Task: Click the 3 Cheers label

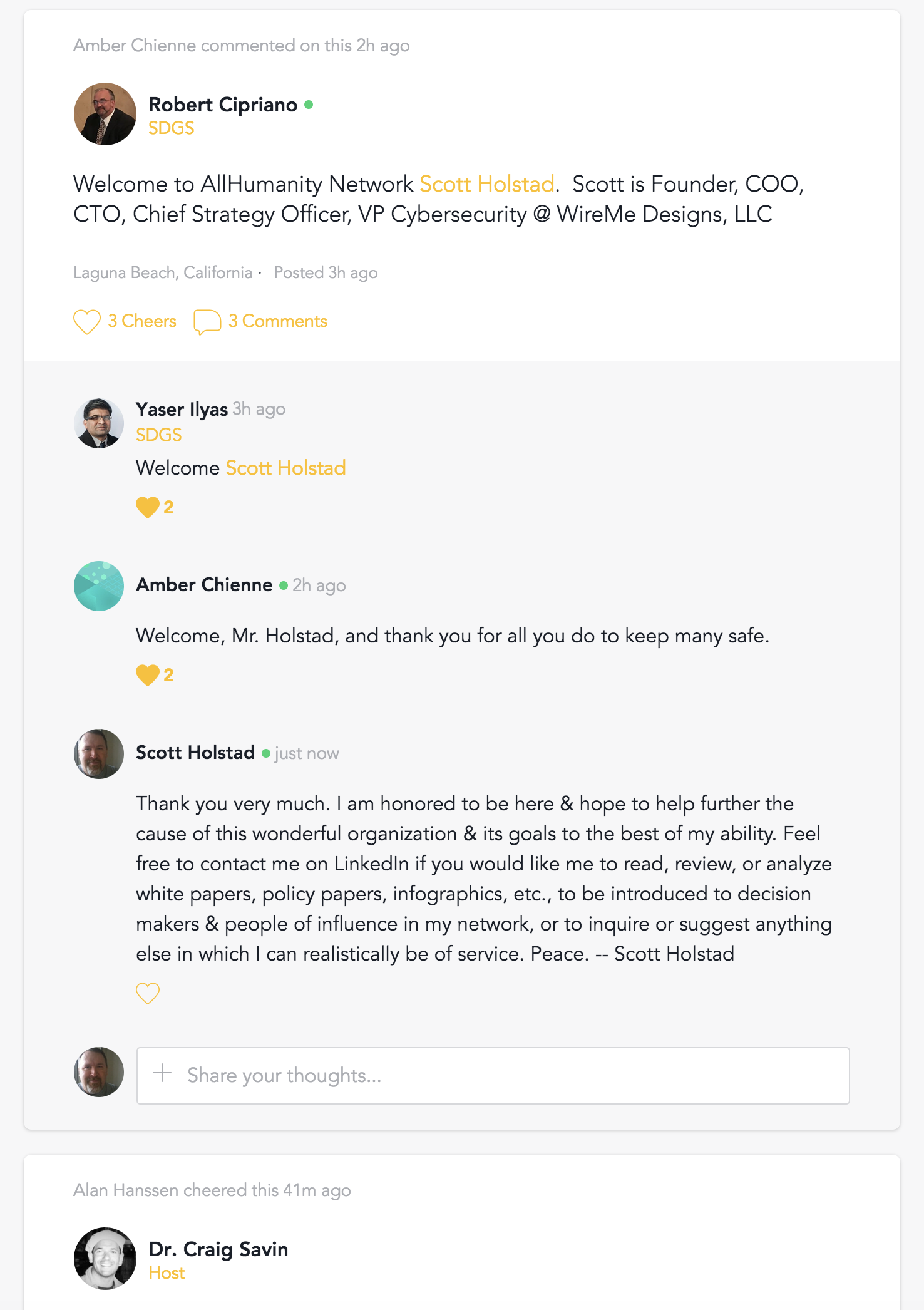Action: pyautogui.click(x=142, y=321)
